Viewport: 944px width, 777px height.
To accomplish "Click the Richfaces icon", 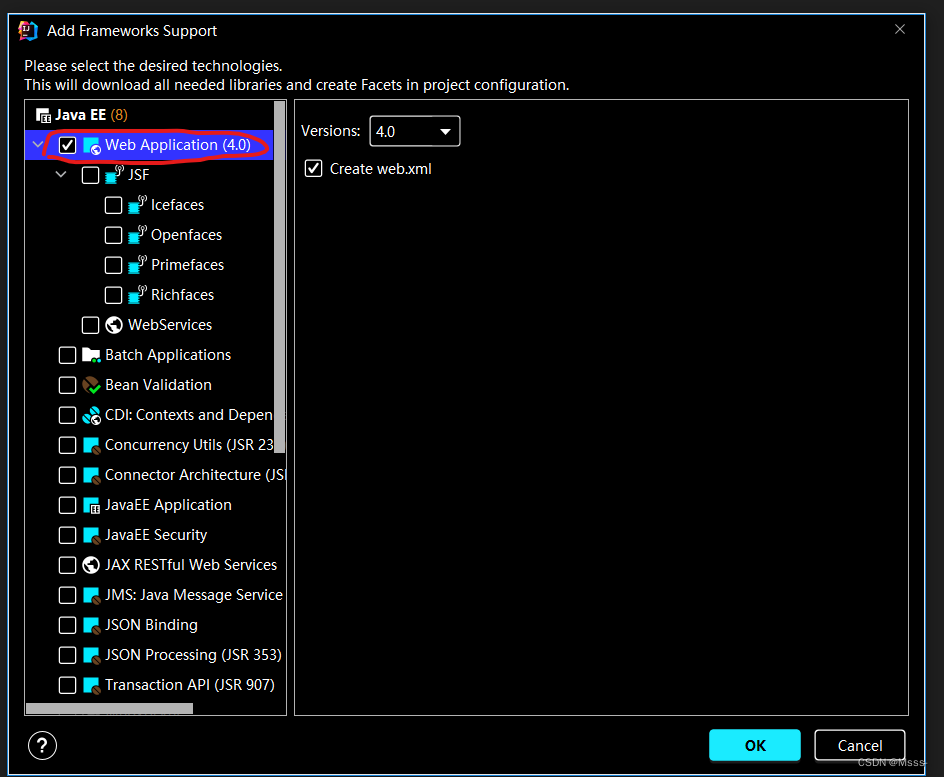I will pyautogui.click(x=137, y=296).
